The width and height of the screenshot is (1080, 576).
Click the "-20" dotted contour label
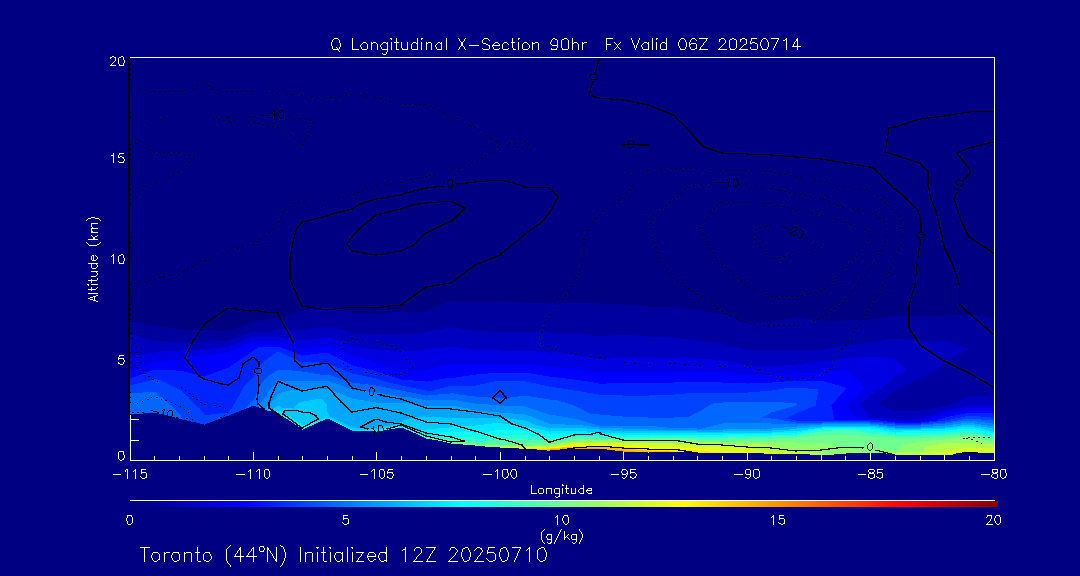click(x=794, y=233)
